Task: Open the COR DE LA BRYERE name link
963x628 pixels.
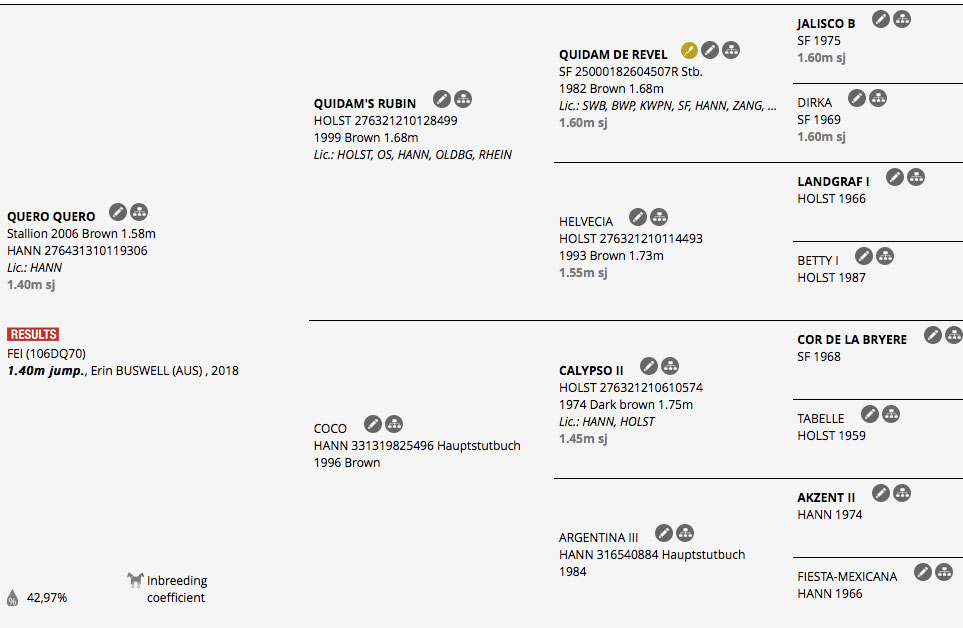Action: tap(852, 339)
